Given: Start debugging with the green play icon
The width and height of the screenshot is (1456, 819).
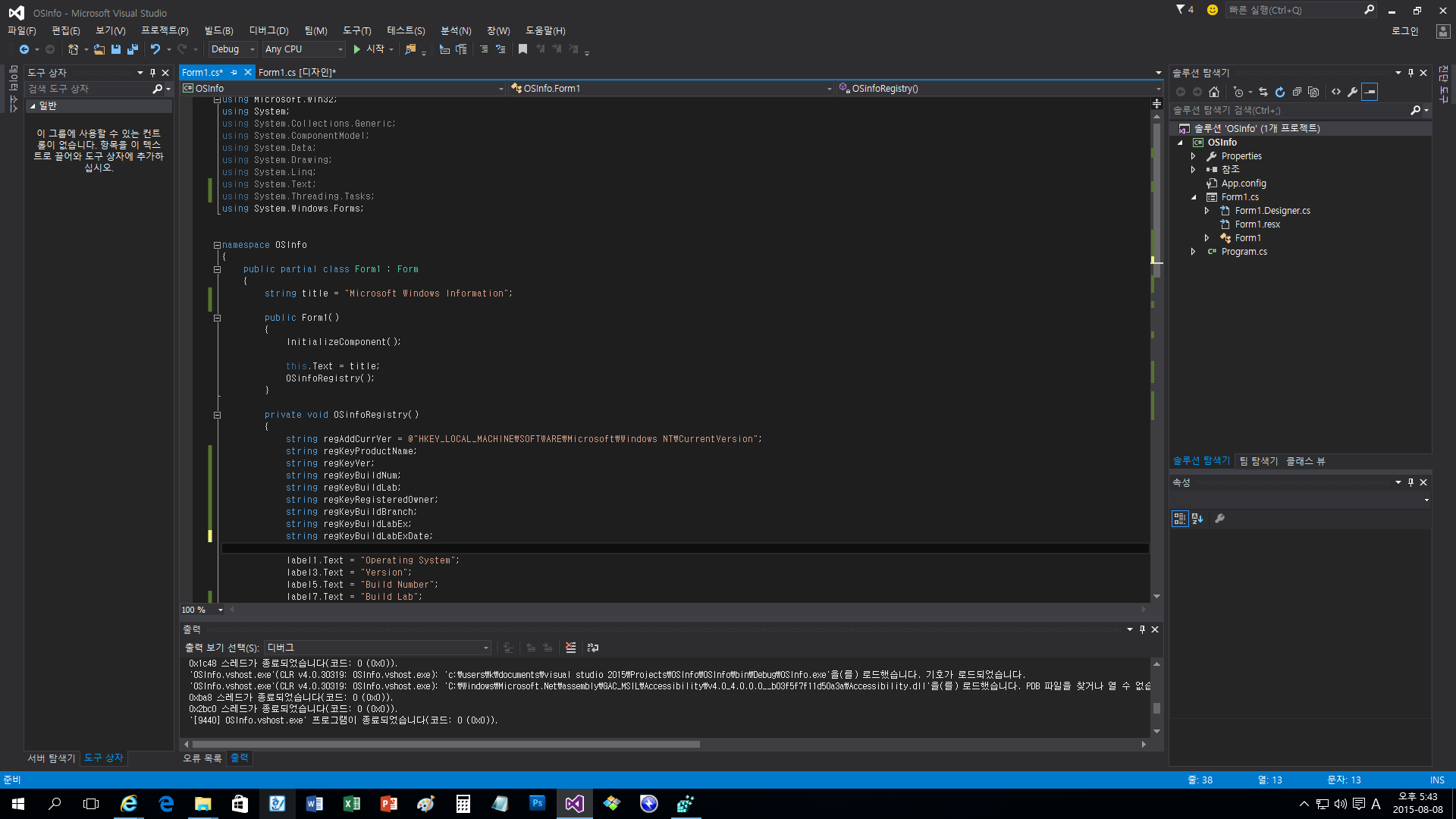Looking at the screenshot, I should (357, 49).
